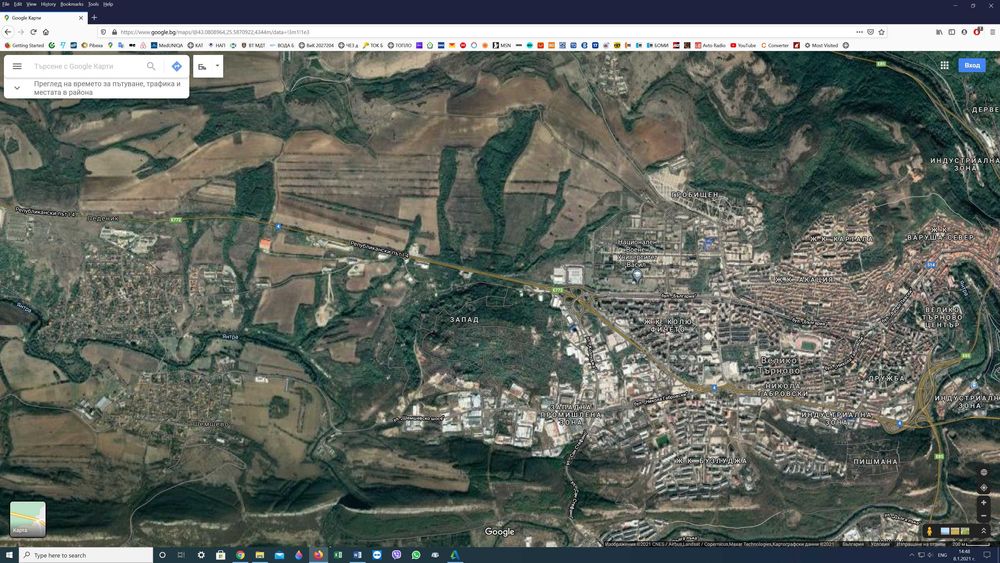Viewport: 1000px width, 563px height.
Task: Open the Firefox Library button
Action: coord(939,32)
